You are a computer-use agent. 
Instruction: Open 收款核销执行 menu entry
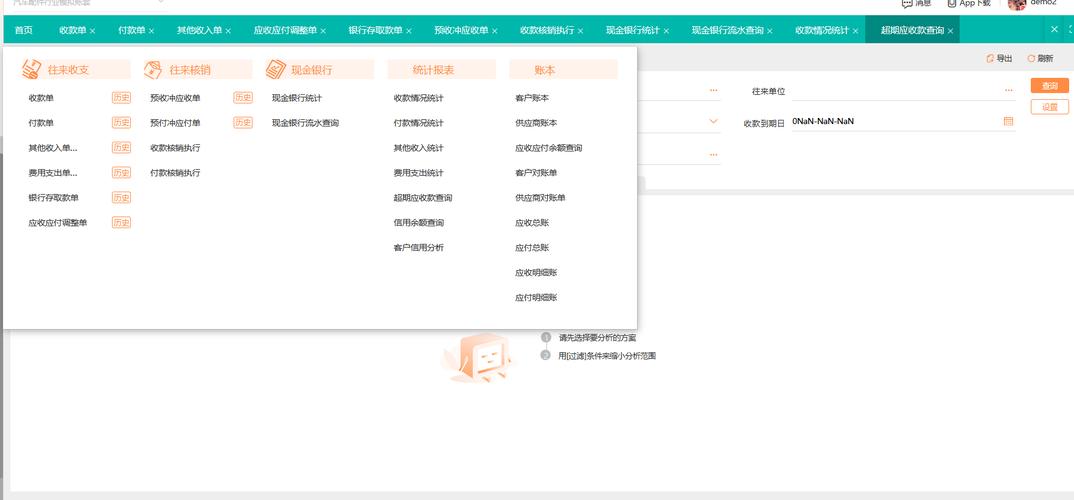(x=175, y=148)
